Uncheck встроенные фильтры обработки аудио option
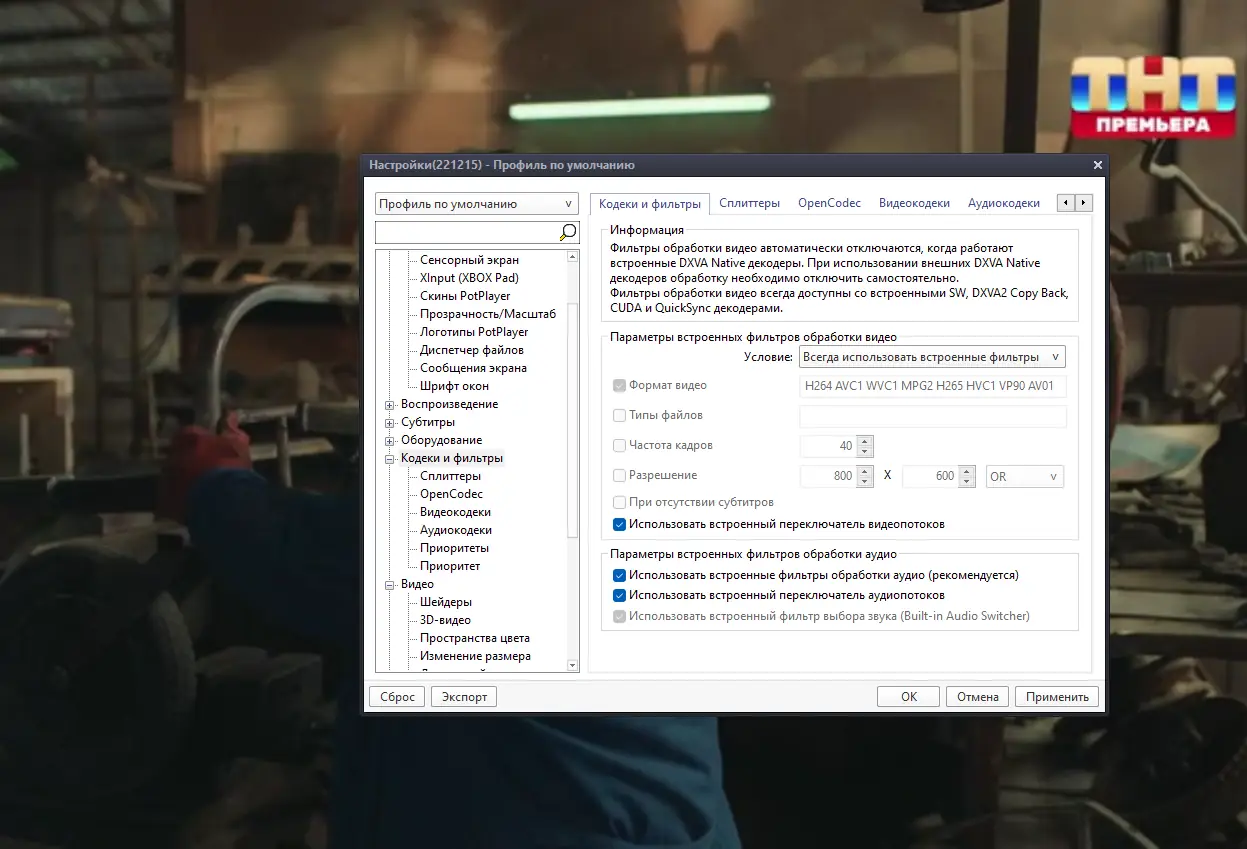Viewport: 1247px width, 849px height. click(619, 575)
